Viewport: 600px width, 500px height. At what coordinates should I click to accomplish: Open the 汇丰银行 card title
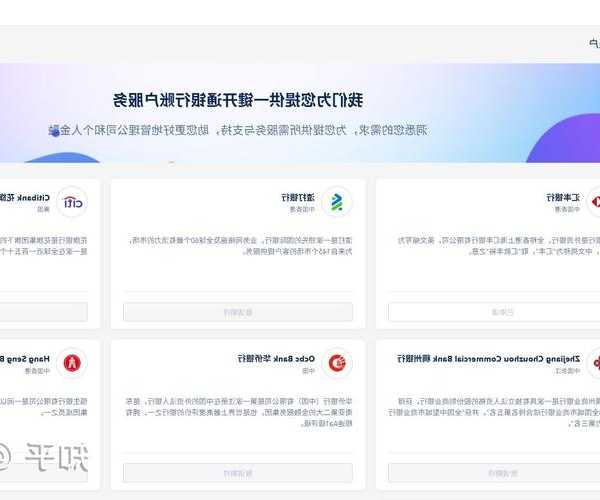563,198
